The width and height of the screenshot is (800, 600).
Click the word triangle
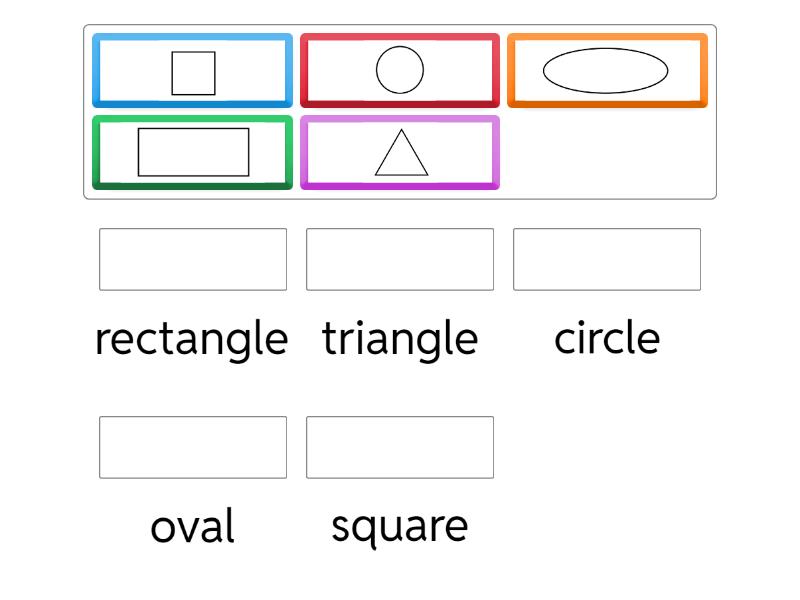(400, 339)
